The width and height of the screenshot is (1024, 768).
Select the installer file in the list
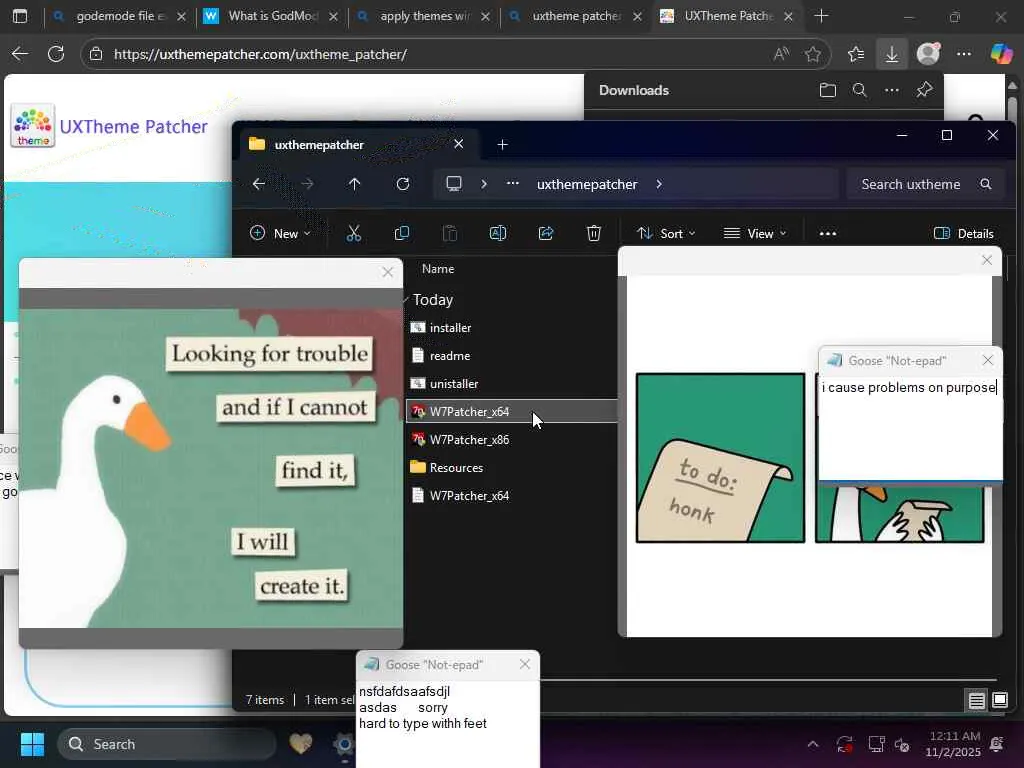click(450, 328)
